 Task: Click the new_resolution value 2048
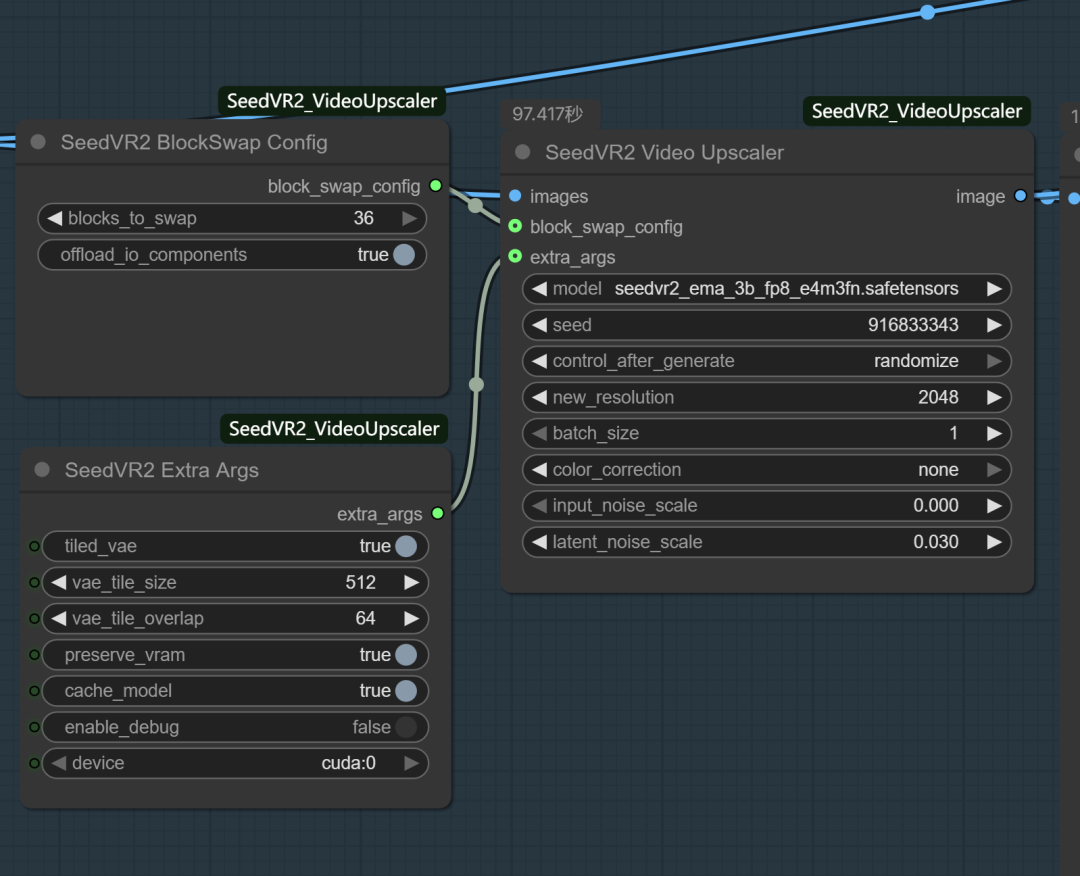938,397
